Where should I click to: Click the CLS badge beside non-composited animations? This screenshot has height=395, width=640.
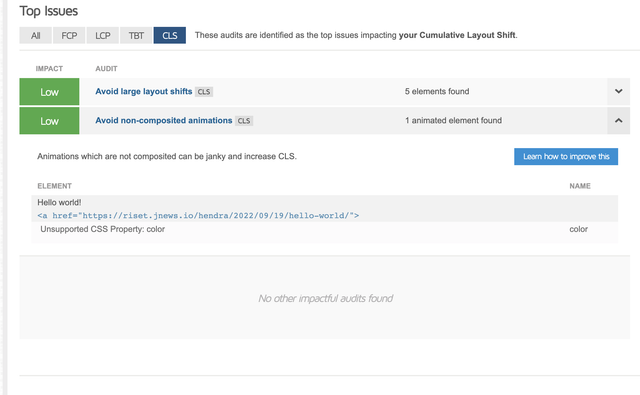click(244, 121)
